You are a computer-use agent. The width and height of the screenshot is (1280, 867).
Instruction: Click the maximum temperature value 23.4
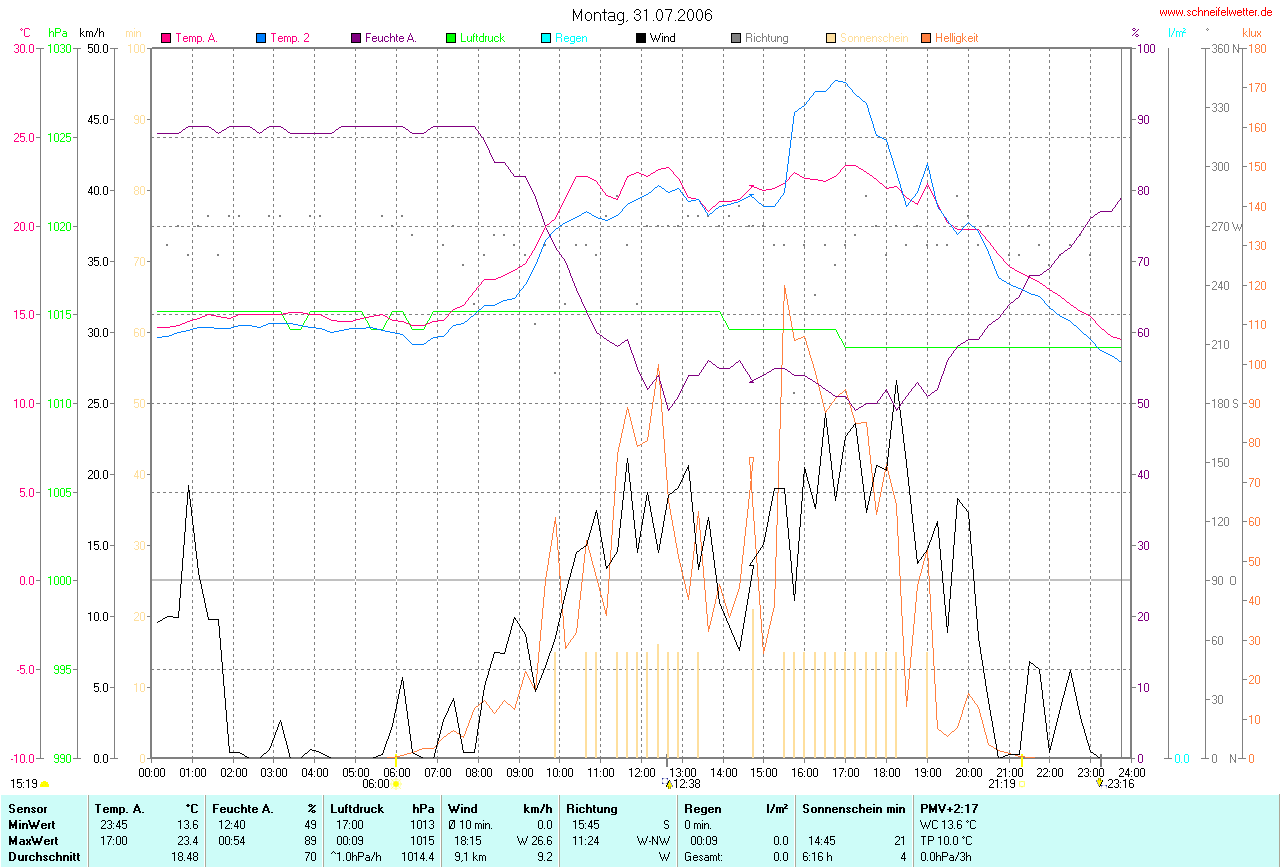coord(189,841)
